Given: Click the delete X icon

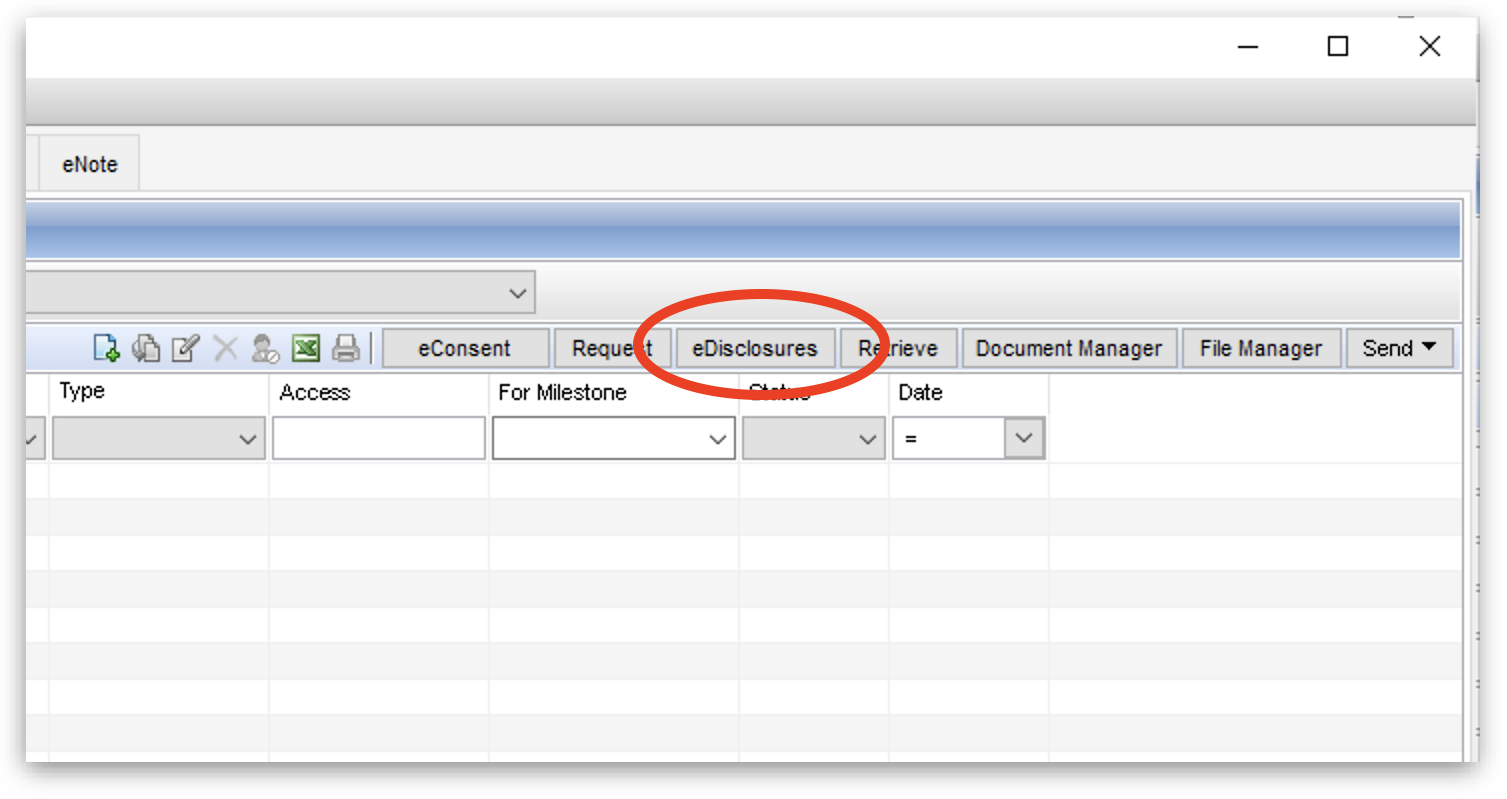Looking at the screenshot, I should coord(225,348).
